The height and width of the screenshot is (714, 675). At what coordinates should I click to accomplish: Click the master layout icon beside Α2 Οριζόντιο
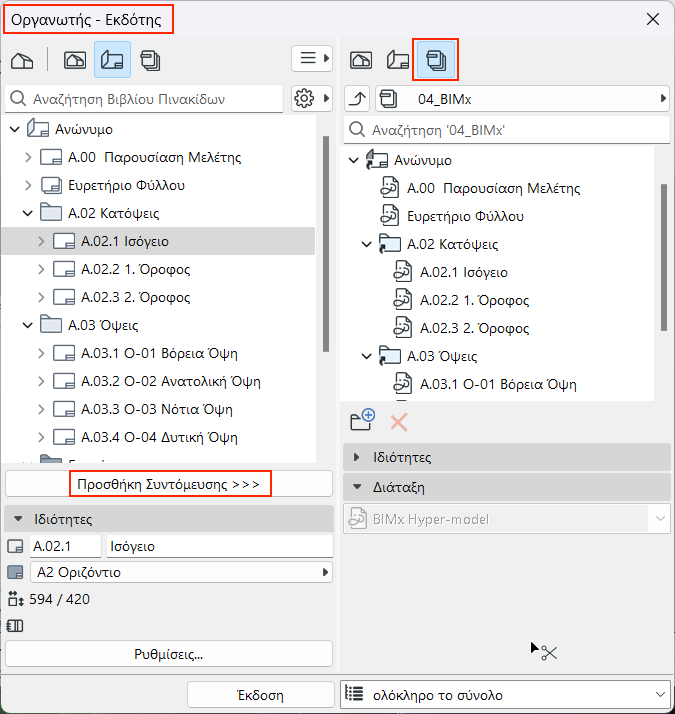(15, 572)
